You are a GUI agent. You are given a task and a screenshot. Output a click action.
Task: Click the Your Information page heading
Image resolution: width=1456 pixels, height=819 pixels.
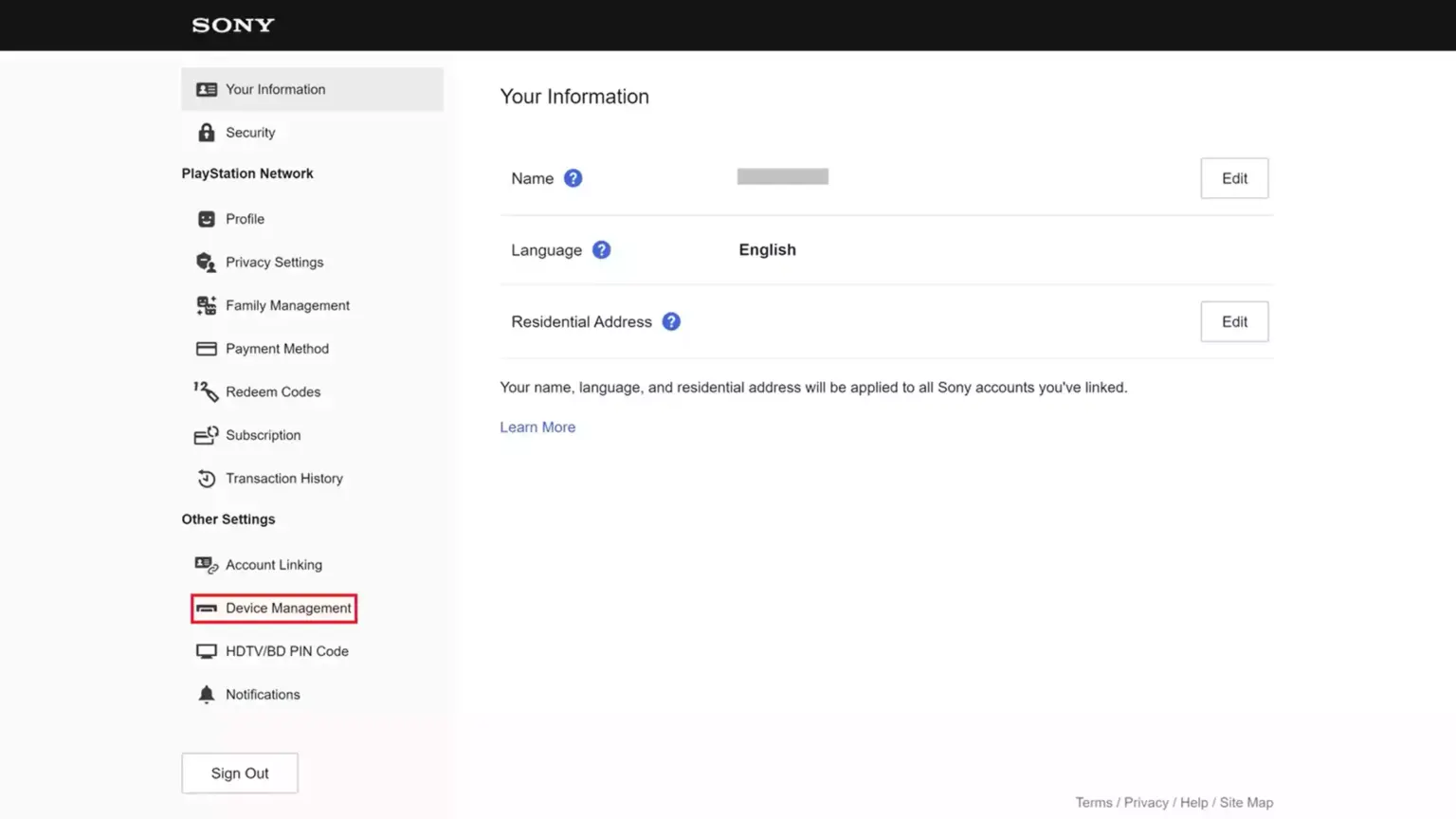tap(574, 97)
